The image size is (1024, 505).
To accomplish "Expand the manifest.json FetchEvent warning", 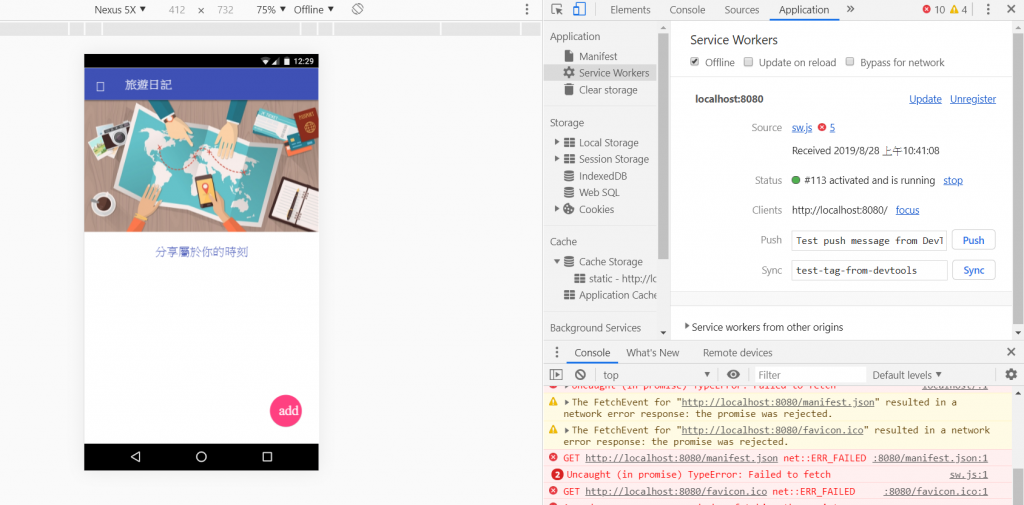I will coord(567,402).
